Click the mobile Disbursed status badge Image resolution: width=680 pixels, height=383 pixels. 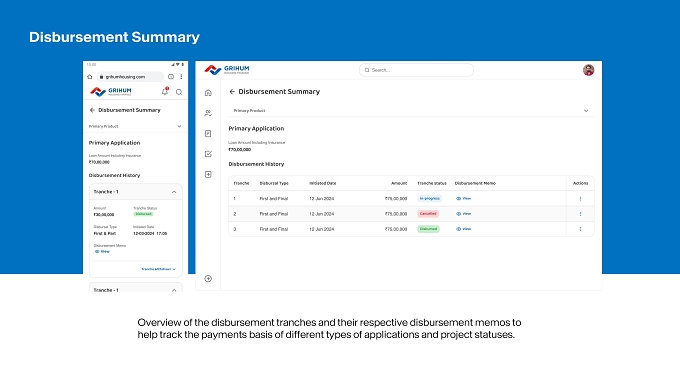pos(144,214)
